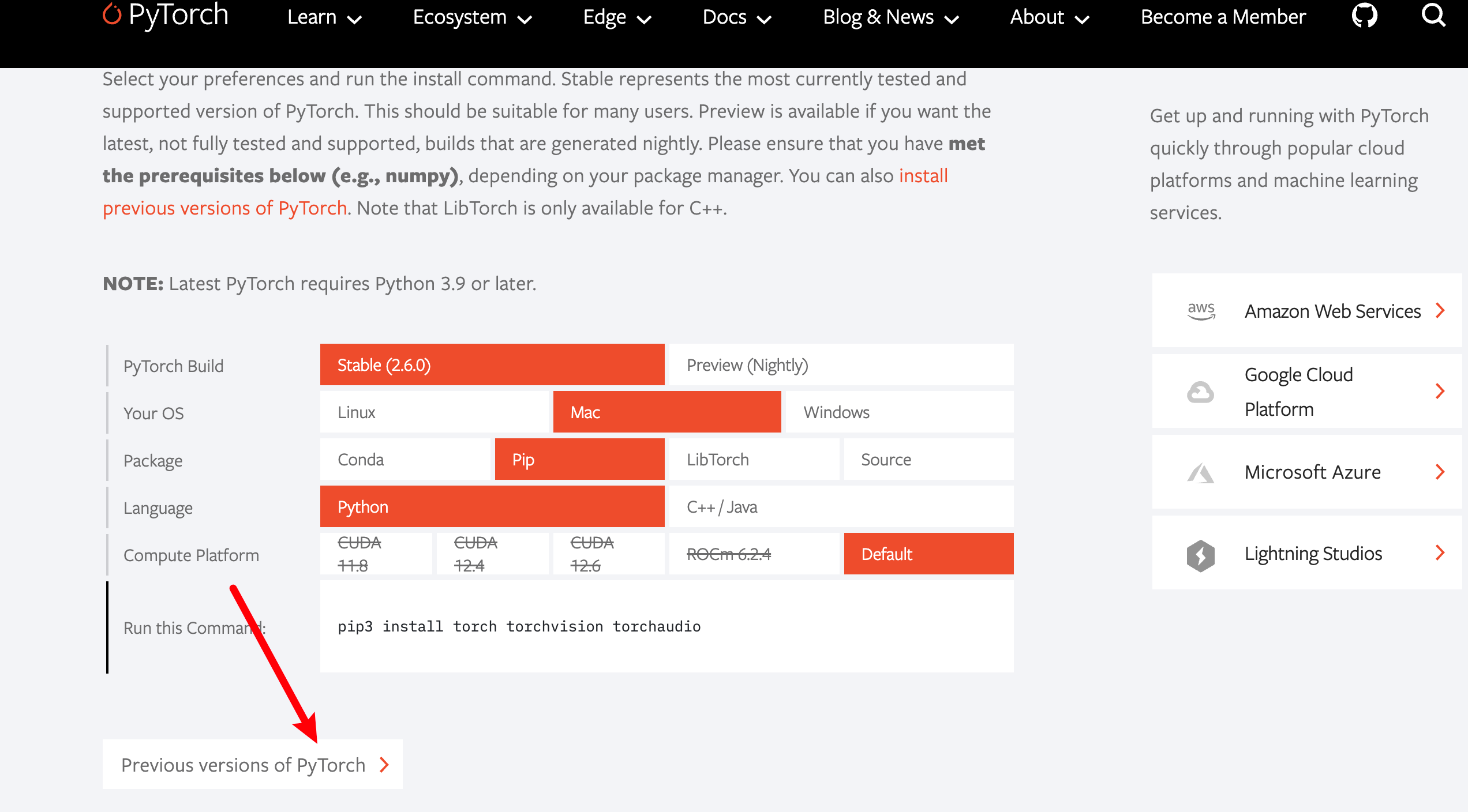The image size is (1468, 812).
Task: Pick the Default compute platform
Action: 929,554
